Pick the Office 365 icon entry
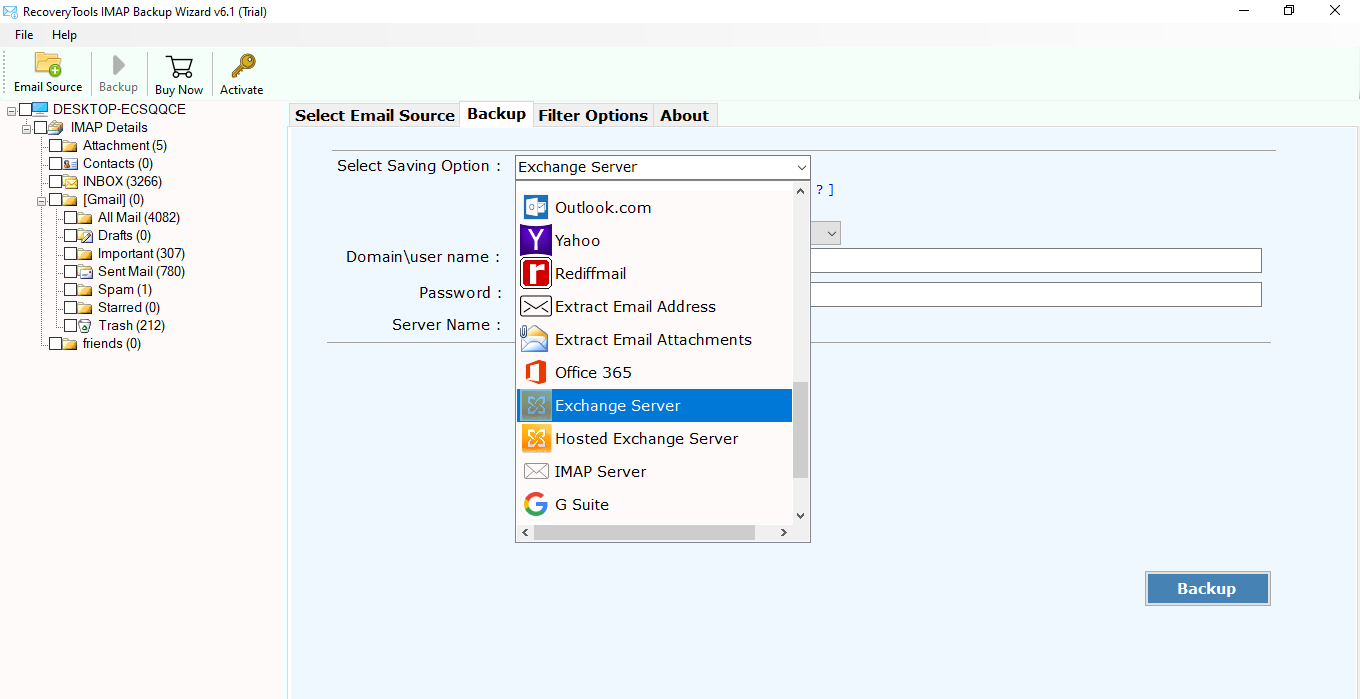 tap(536, 372)
